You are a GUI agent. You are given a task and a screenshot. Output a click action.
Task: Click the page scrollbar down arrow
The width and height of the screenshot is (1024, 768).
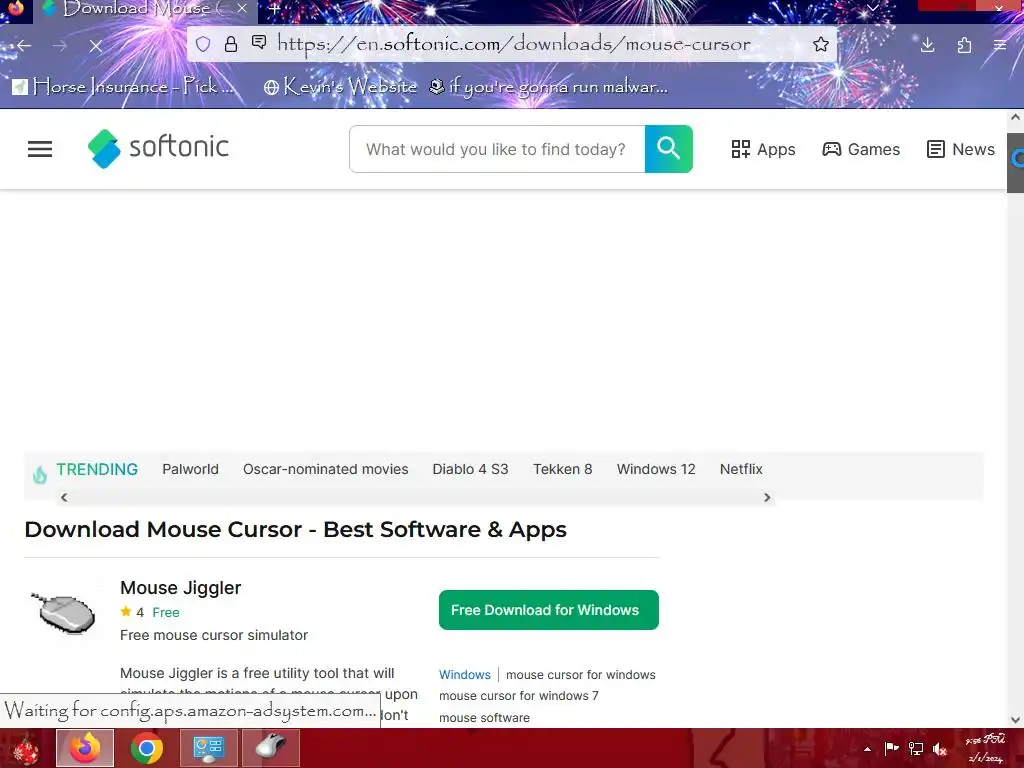pos(1015,720)
